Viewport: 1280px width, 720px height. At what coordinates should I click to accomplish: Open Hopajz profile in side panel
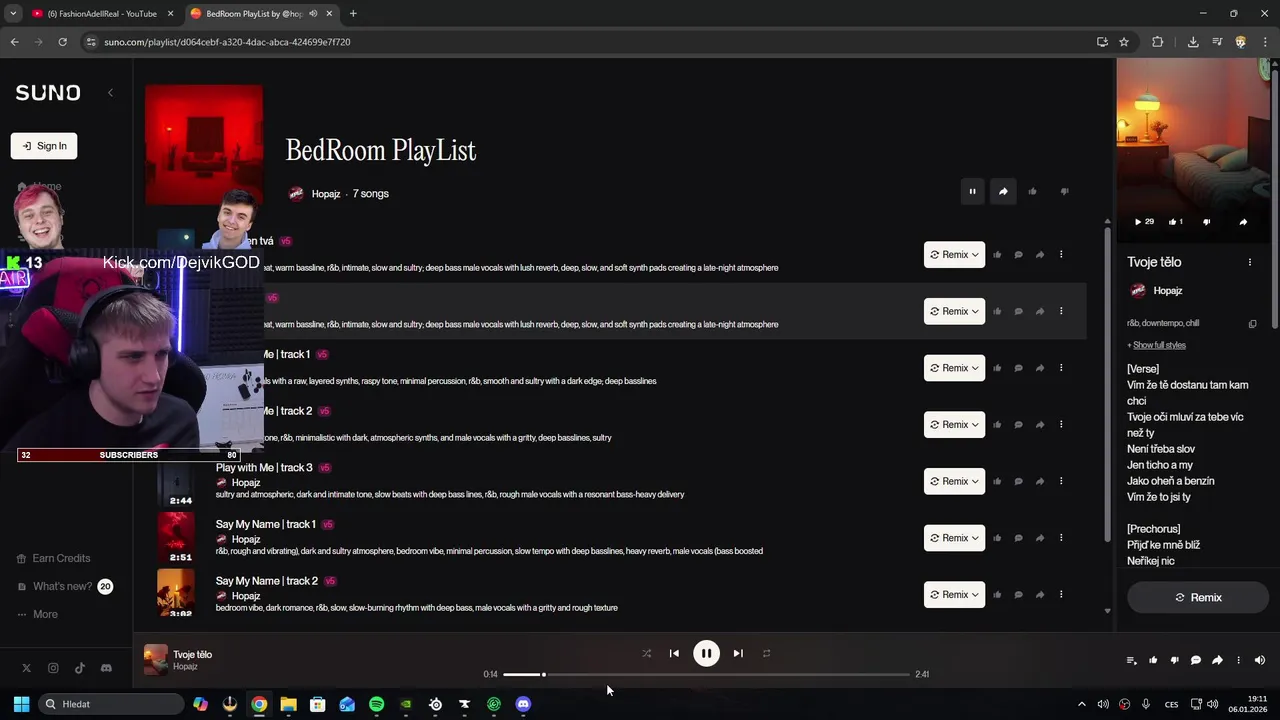(1167, 291)
